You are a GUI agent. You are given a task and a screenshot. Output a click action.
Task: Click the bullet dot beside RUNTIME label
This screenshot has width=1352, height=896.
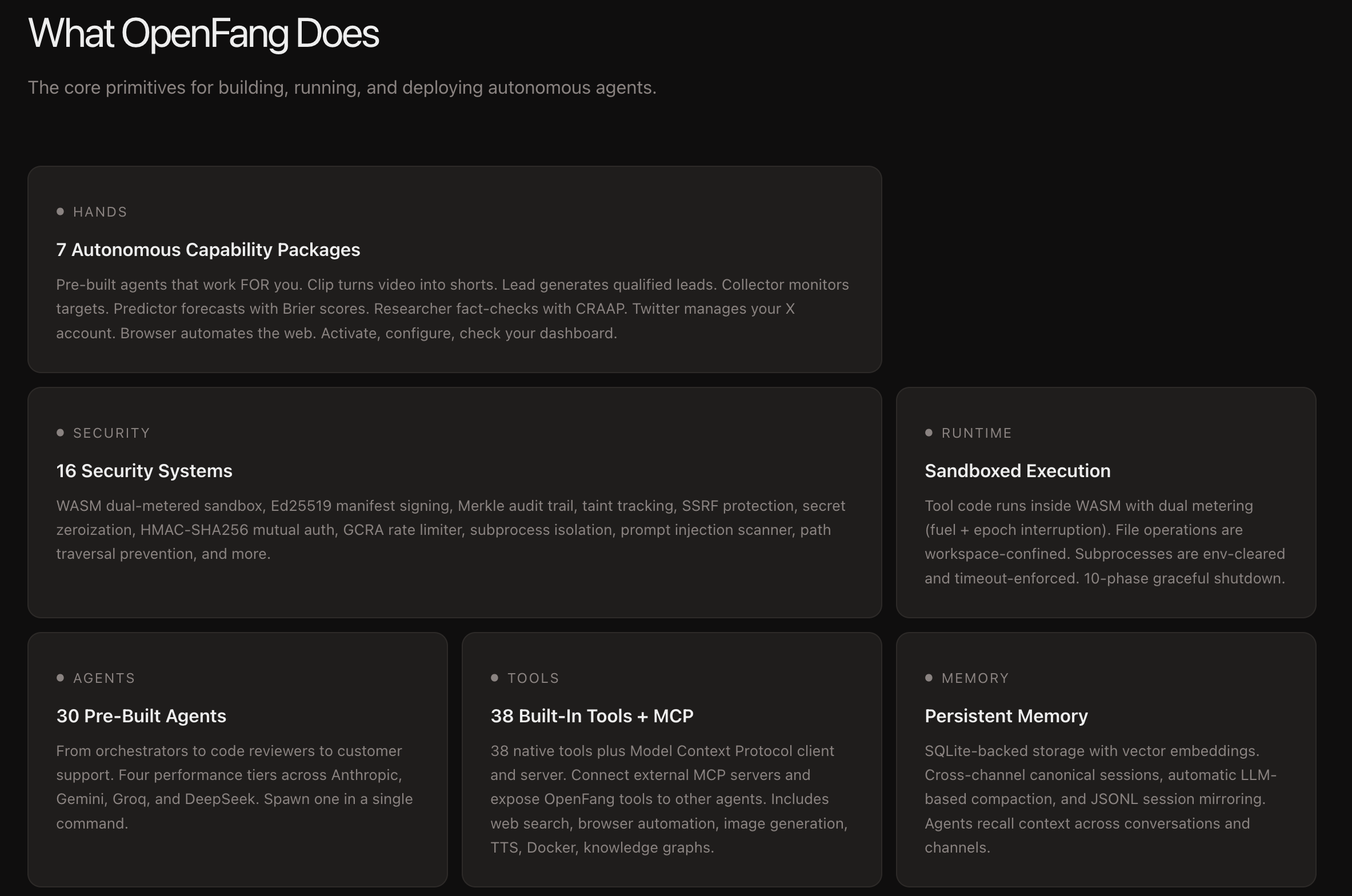(x=929, y=433)
